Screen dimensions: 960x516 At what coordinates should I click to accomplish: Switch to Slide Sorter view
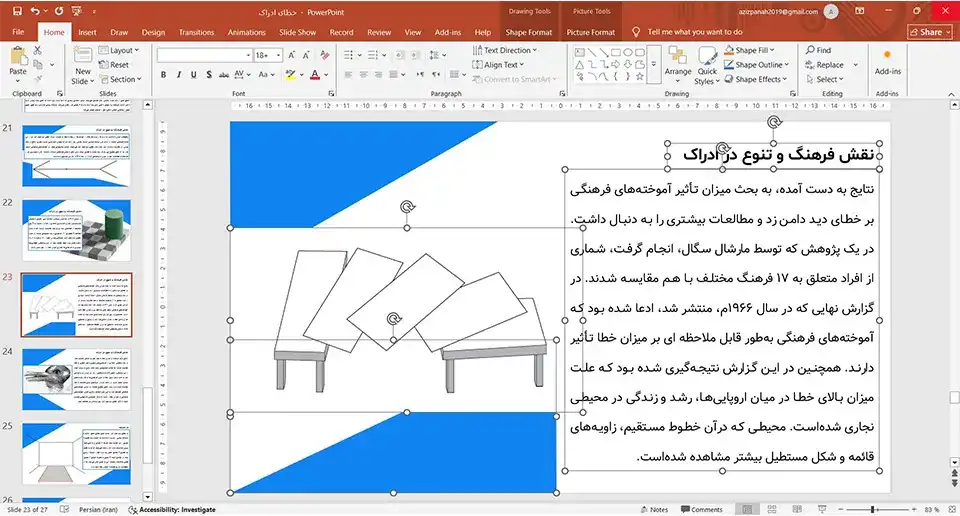[x=772, y=509]
